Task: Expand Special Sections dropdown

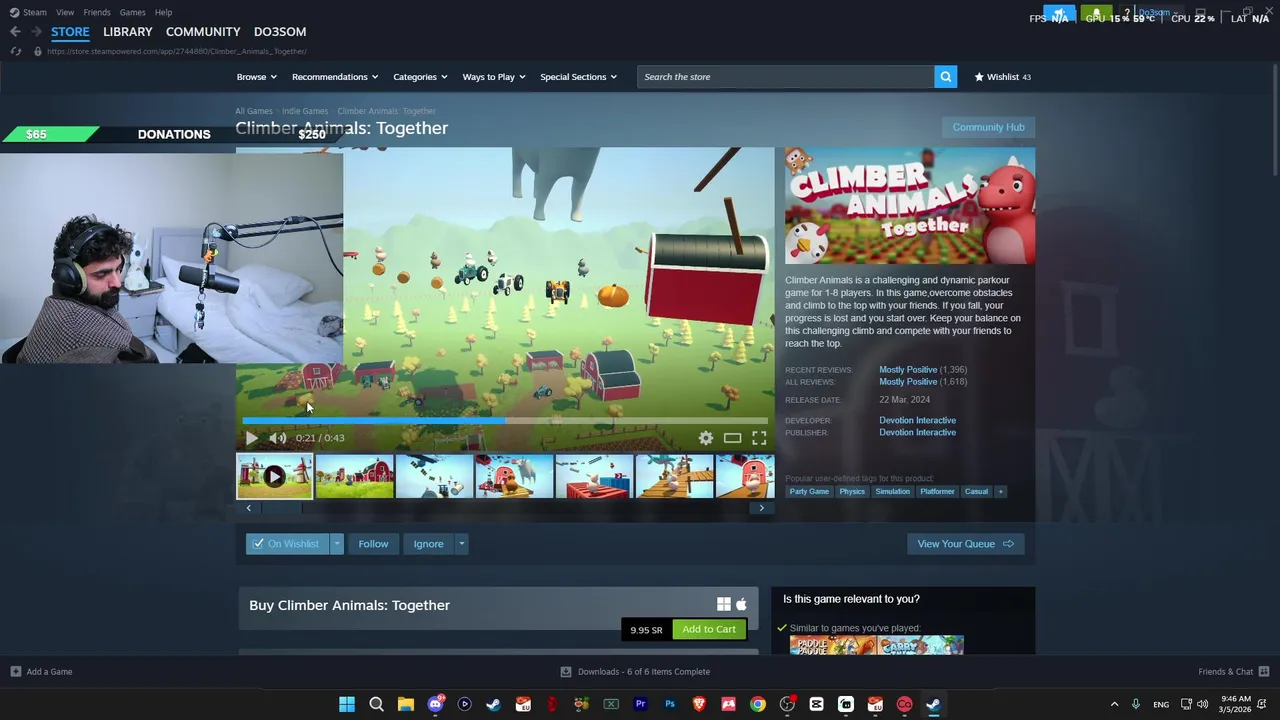Action: coord(578,77)
